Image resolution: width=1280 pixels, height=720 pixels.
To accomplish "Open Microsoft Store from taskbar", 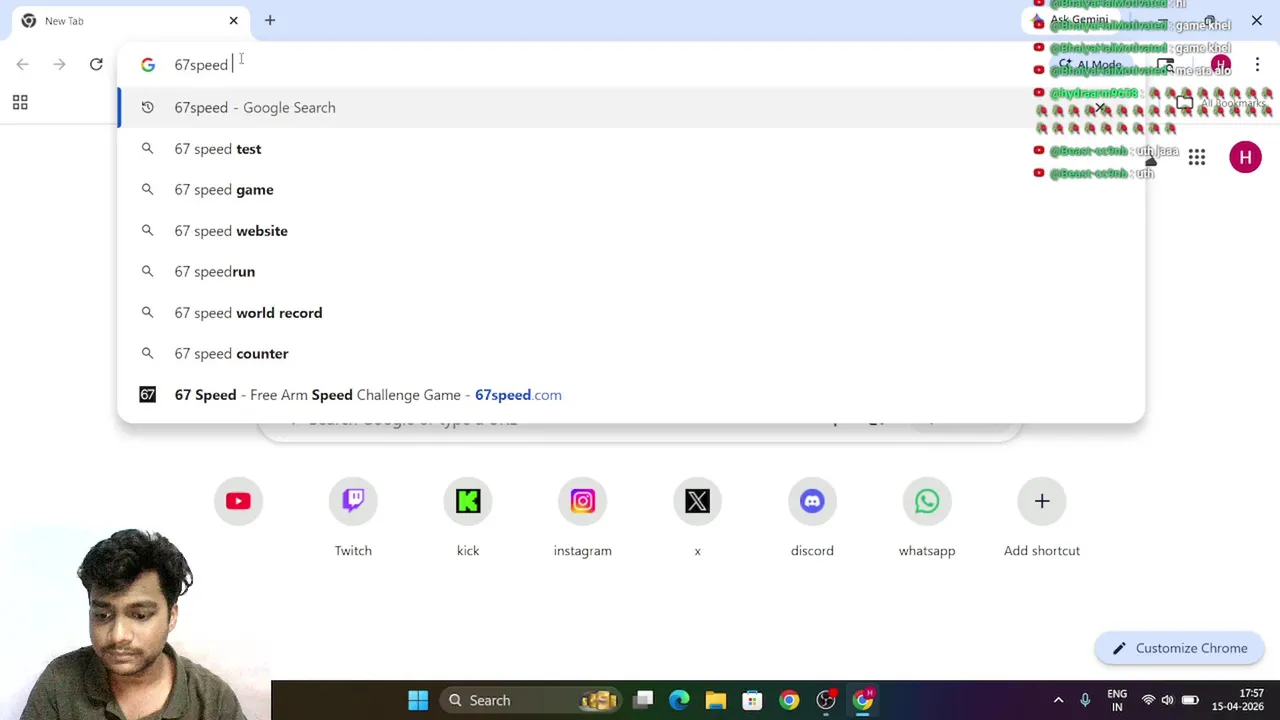I will [x=752, y=700].
